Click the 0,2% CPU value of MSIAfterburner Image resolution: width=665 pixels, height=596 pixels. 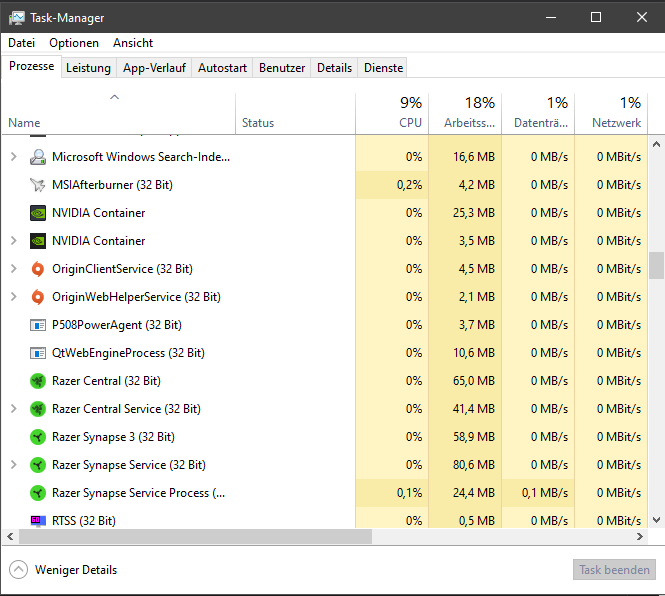(409, 185)
